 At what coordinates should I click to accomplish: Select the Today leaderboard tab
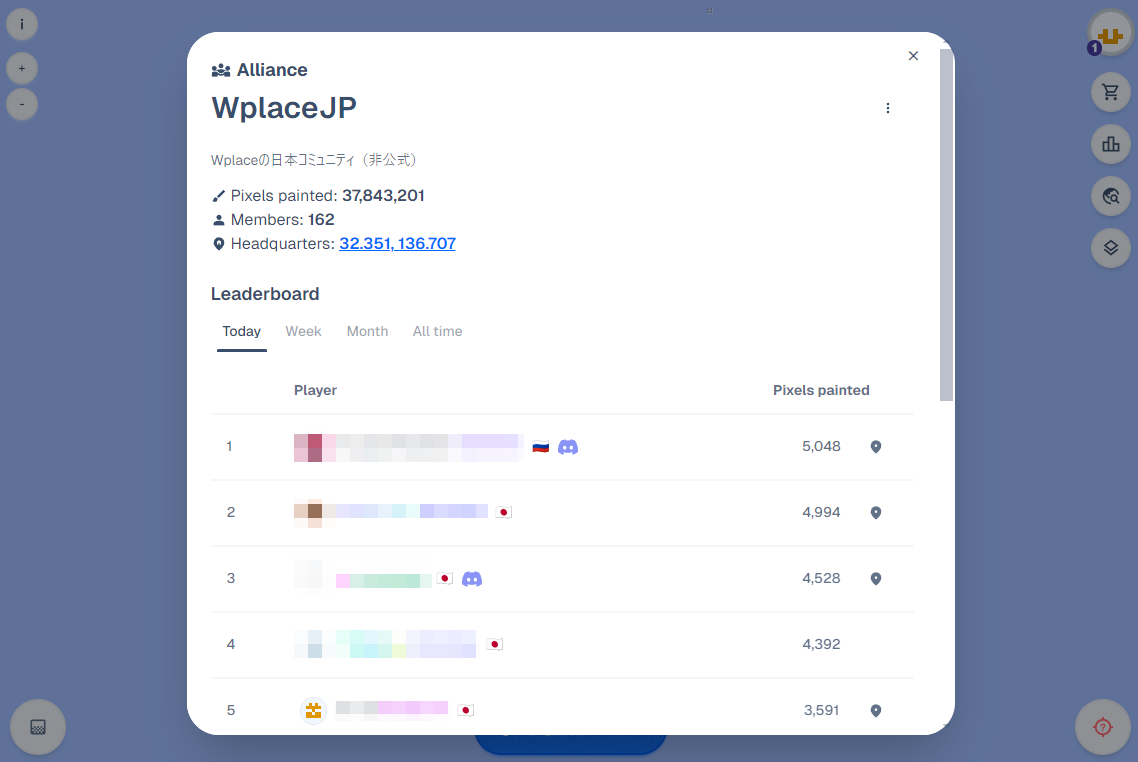click(x=242, y=332)
